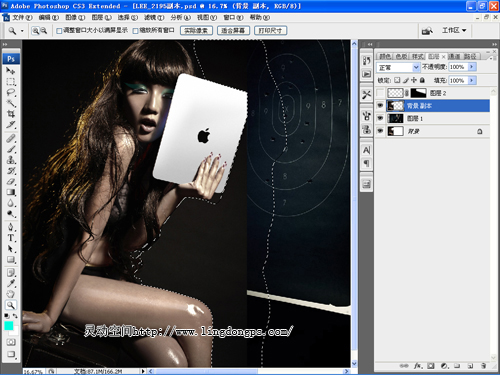This screenshot has width=500, height=375.
Task: Select the Eraser tool
Action: pyautogui.click(x=11, y=181)
